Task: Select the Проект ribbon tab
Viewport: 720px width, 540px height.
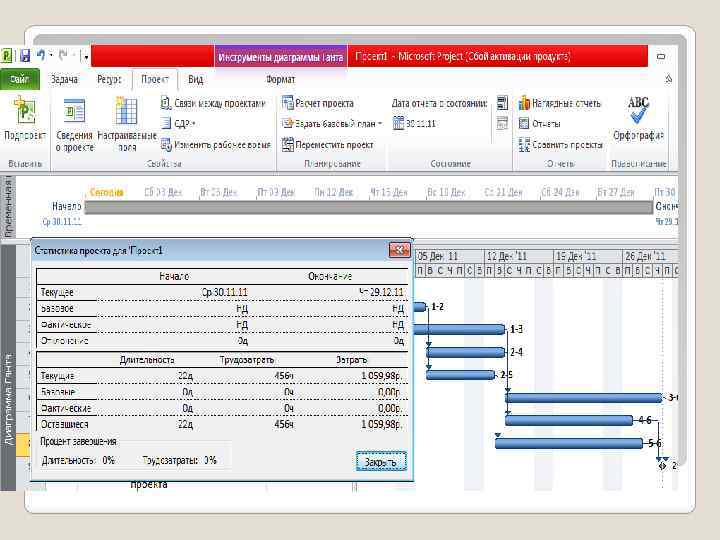Action: click(x=155, y=79)
